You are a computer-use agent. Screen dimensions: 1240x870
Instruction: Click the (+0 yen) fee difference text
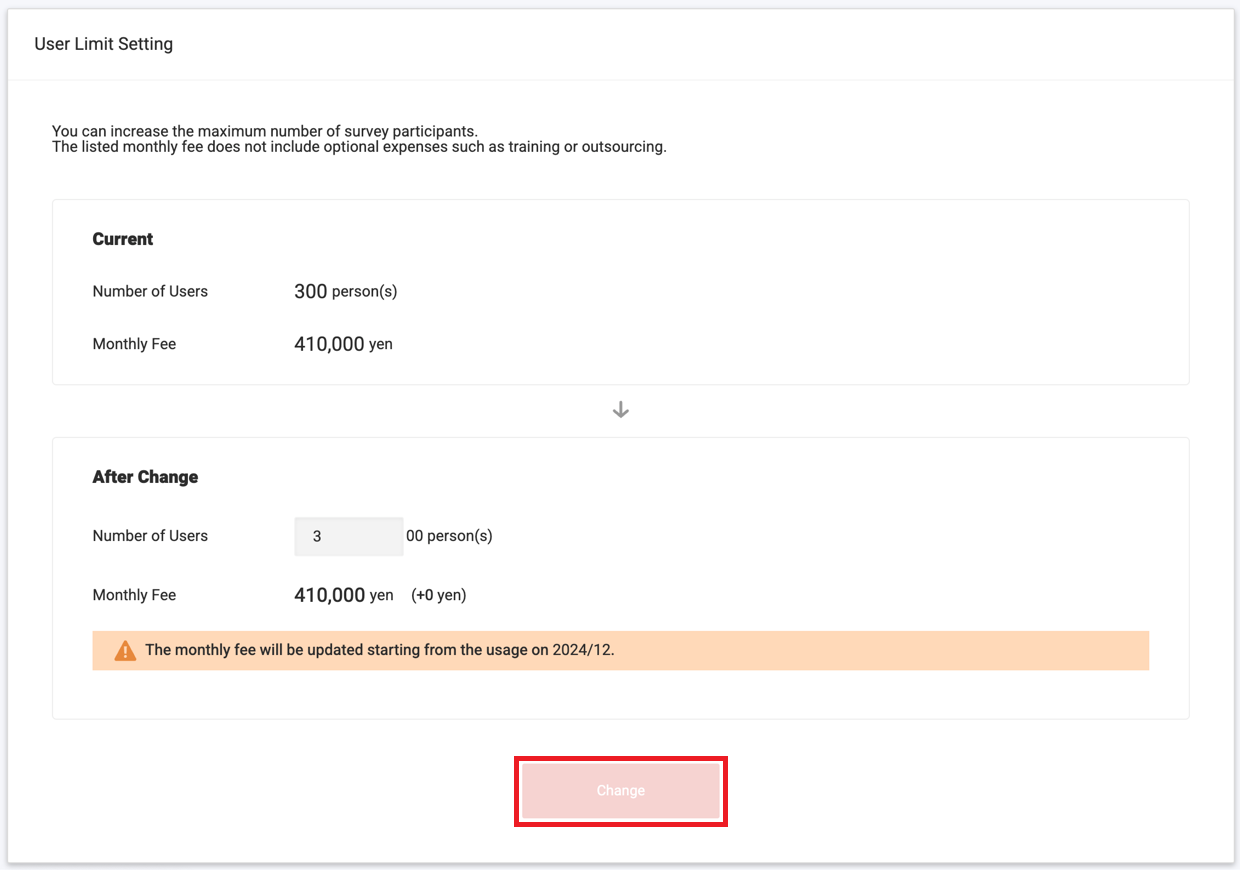tap(439, 594)
